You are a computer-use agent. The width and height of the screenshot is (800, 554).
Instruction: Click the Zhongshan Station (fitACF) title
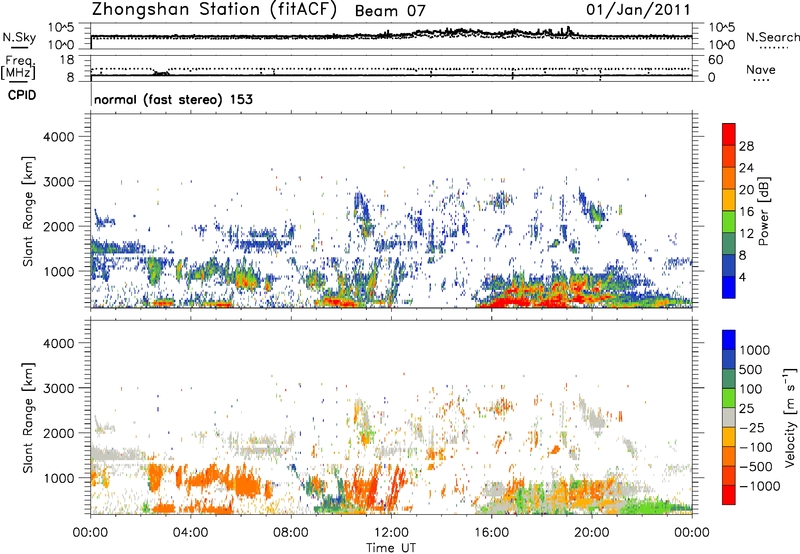pyautogui.click(x=214, y=10)
